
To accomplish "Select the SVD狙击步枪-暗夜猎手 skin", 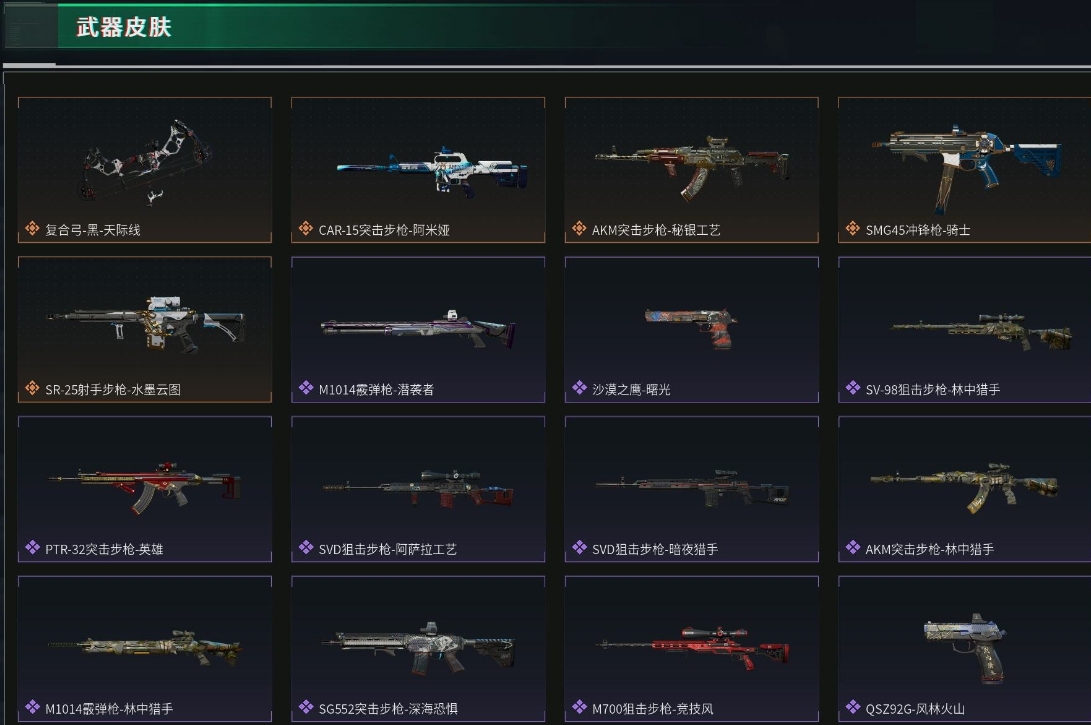I will 692,489.
